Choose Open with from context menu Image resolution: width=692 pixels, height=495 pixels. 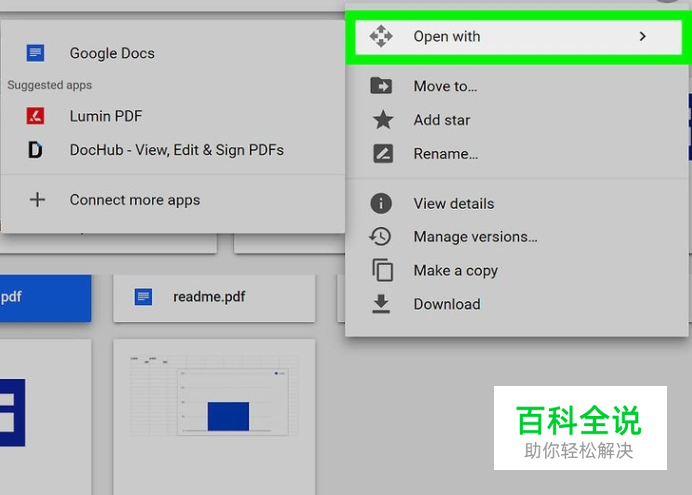[519, 37]
